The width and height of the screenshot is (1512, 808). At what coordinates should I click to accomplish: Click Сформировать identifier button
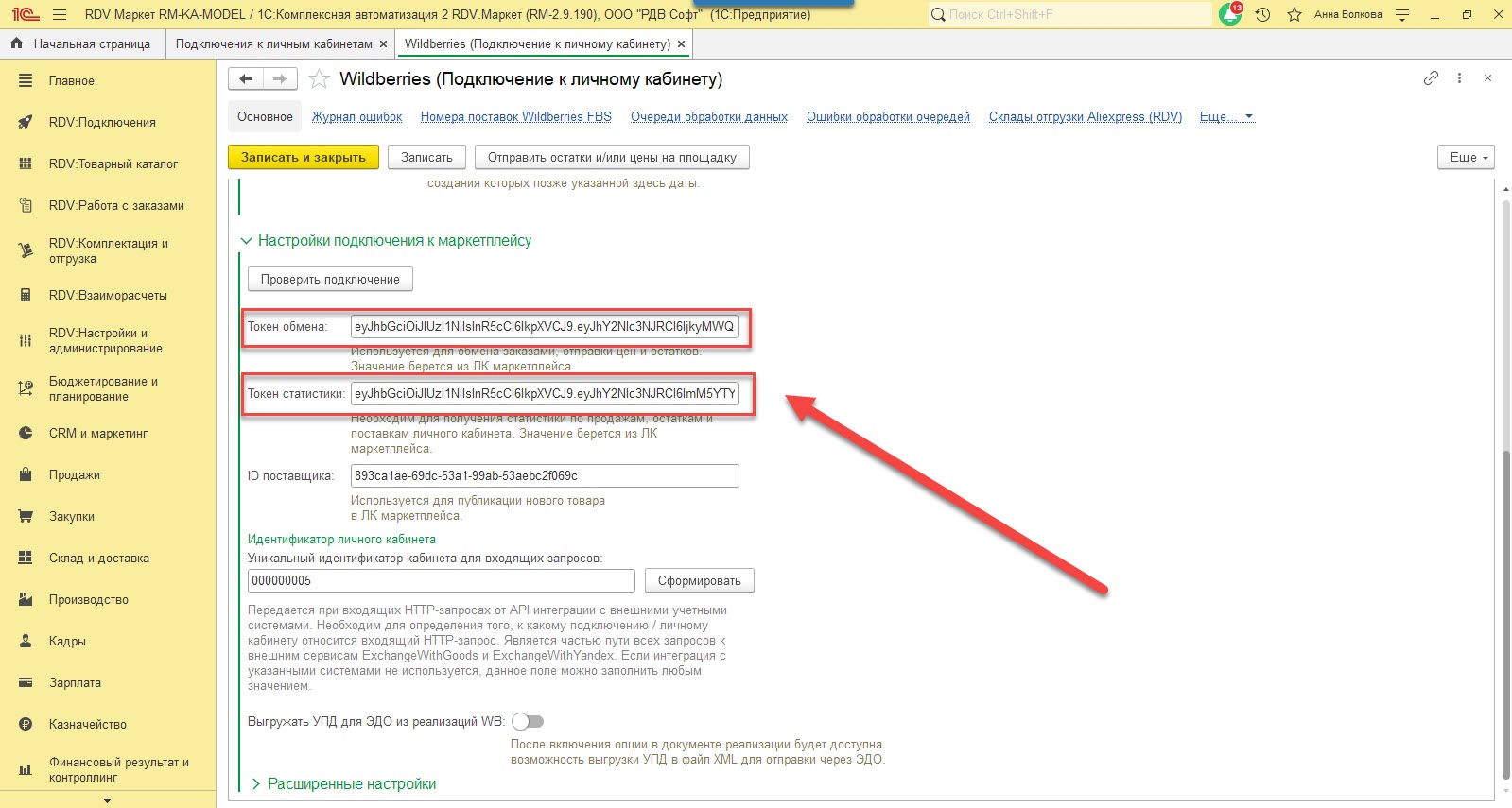(700, 581)
